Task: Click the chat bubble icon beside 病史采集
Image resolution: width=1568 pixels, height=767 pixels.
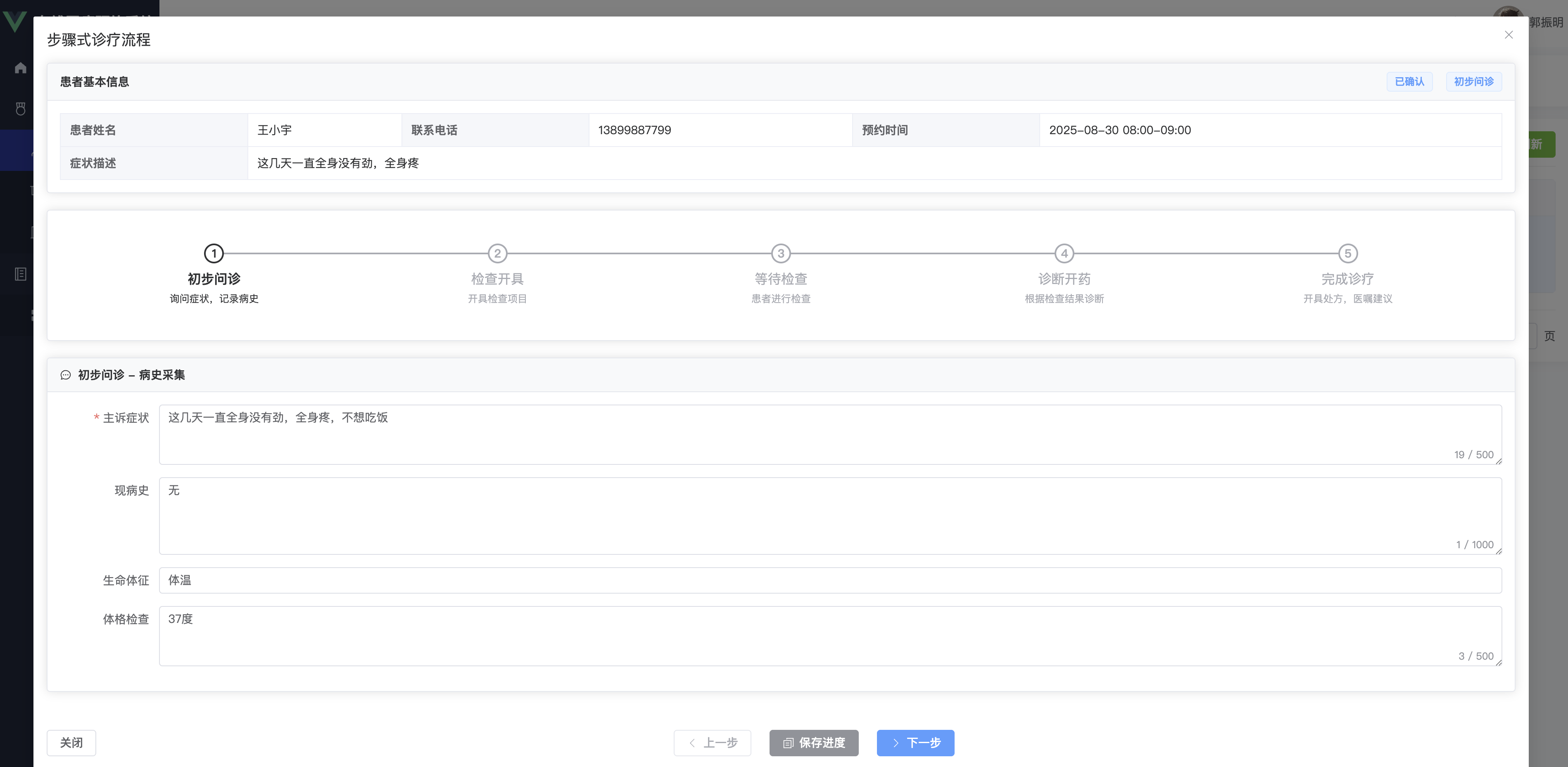Action: (x=66, y=375)
